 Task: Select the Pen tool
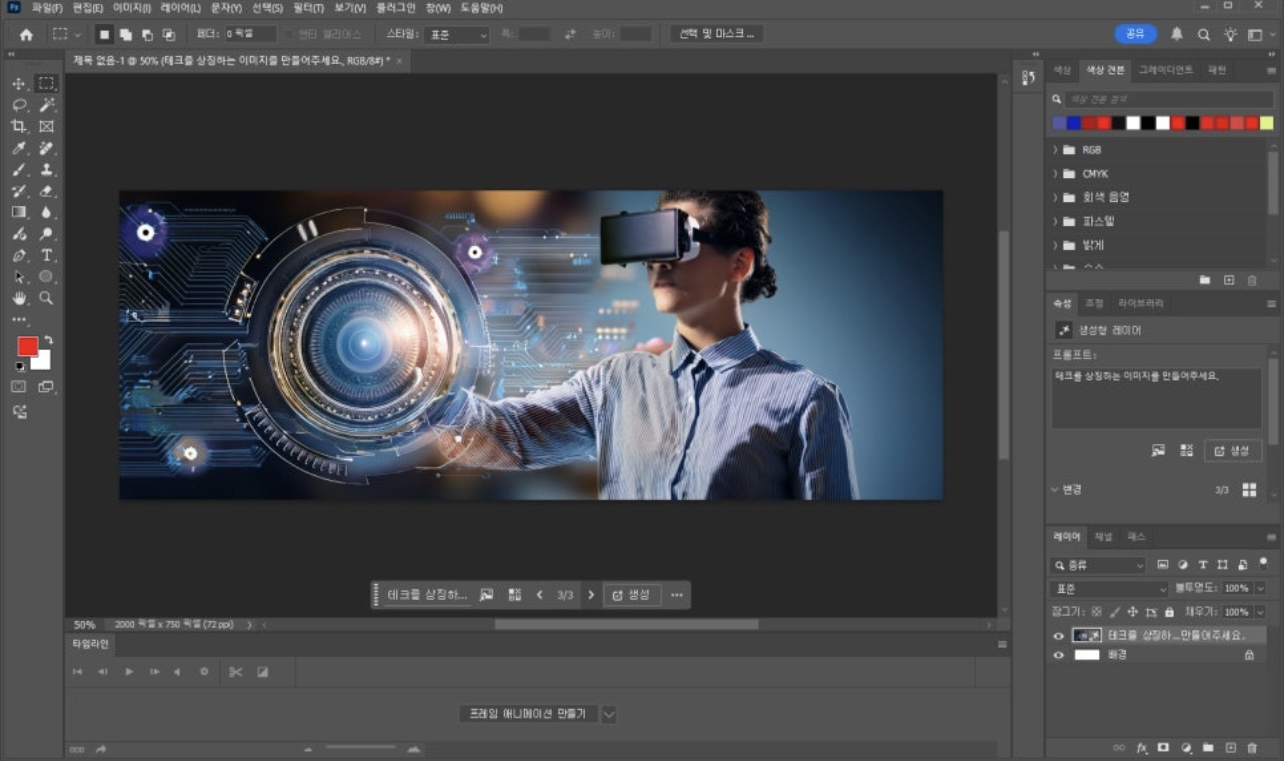click(x=19, y=255)
